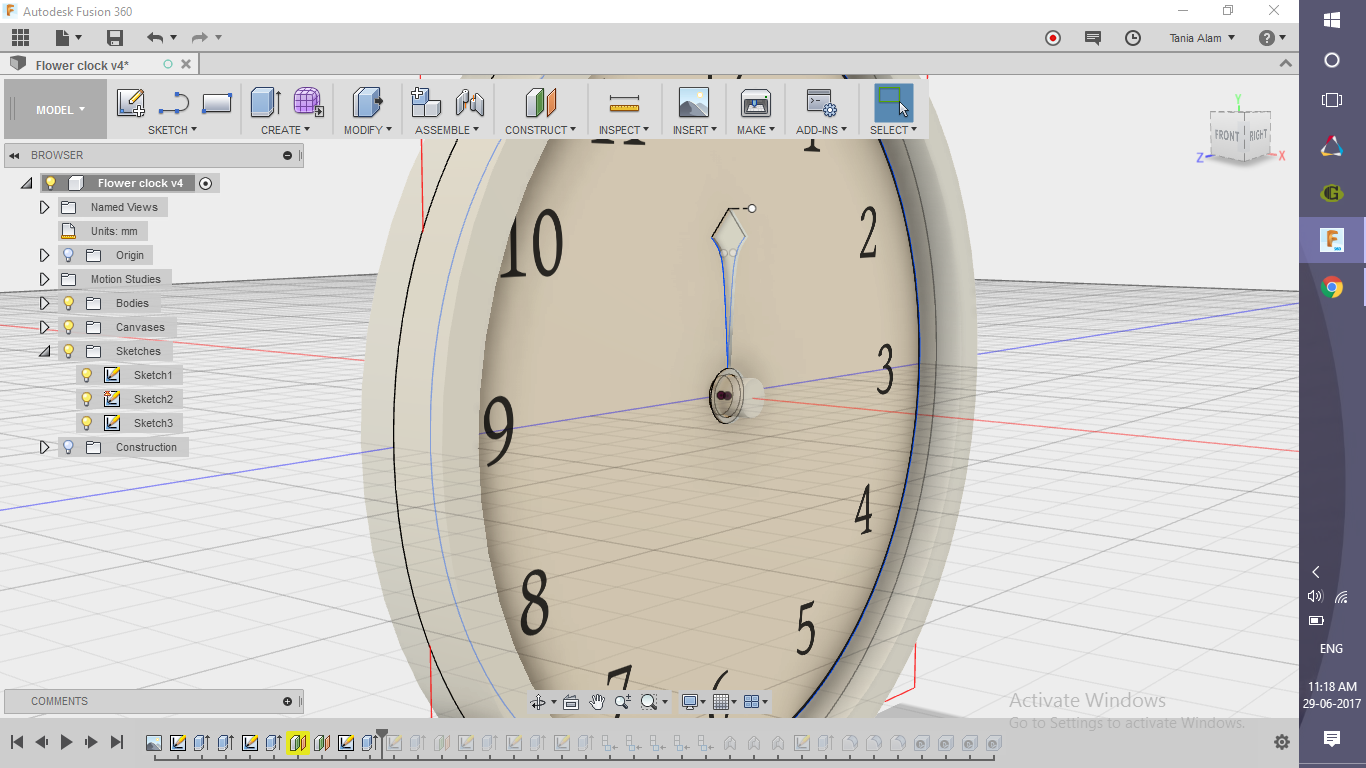Hide Sketch3 with its light bulb
Image resolution: width=1366 pixels, height=768 pixels.
pos(87,423)
